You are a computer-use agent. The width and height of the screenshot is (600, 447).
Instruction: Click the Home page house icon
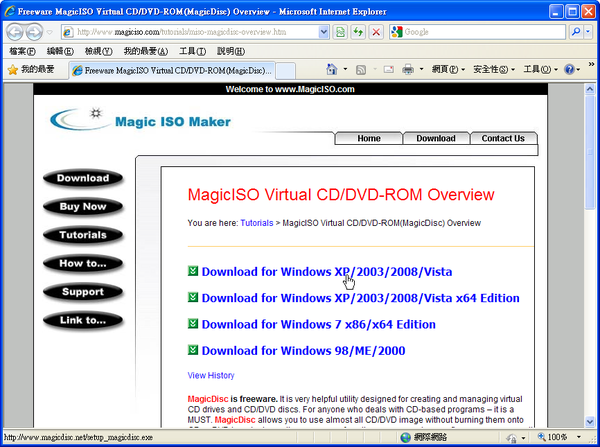332,70
